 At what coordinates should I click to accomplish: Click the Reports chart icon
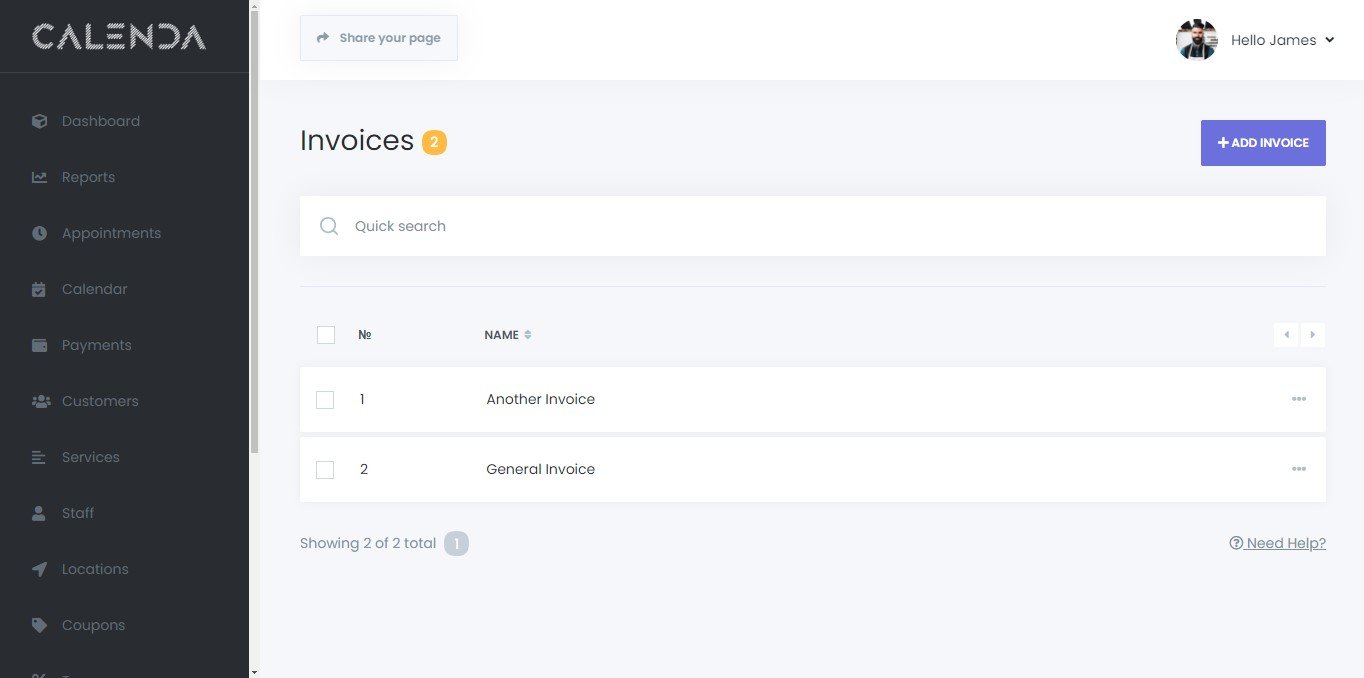click(x=40, y=177)
